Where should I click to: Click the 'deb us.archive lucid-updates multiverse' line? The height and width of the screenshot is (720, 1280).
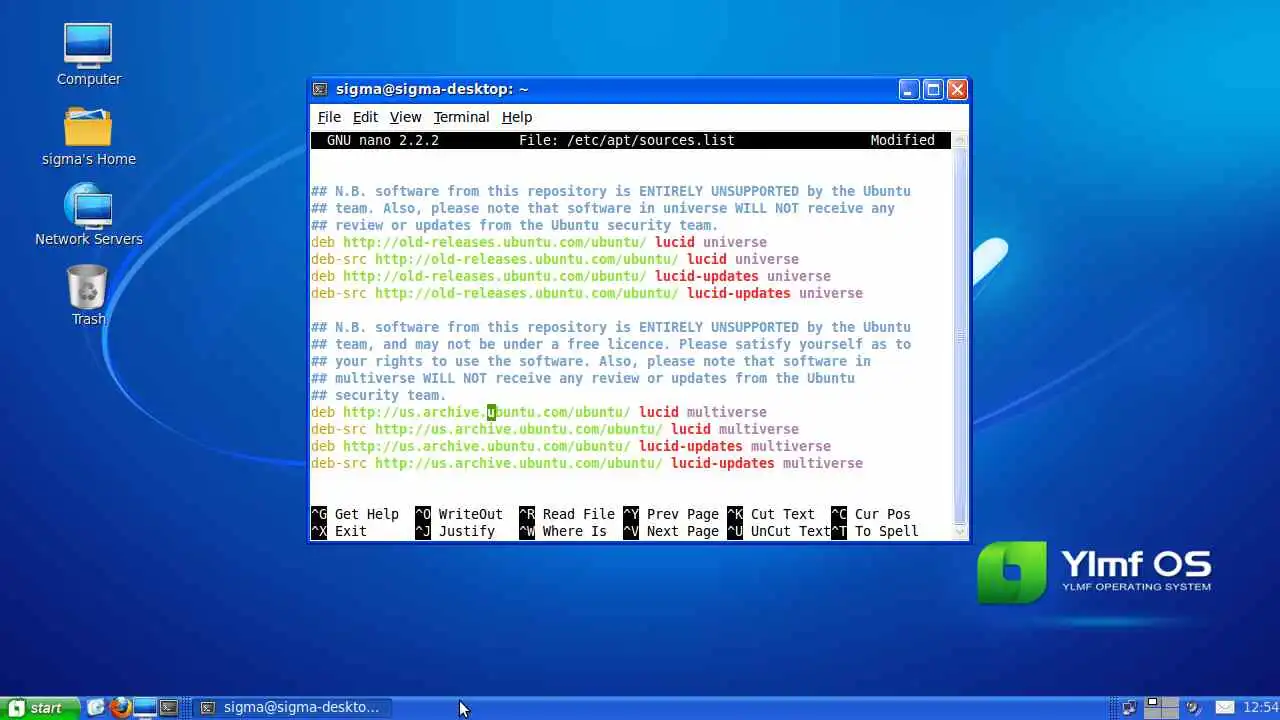tap(571, 446)
